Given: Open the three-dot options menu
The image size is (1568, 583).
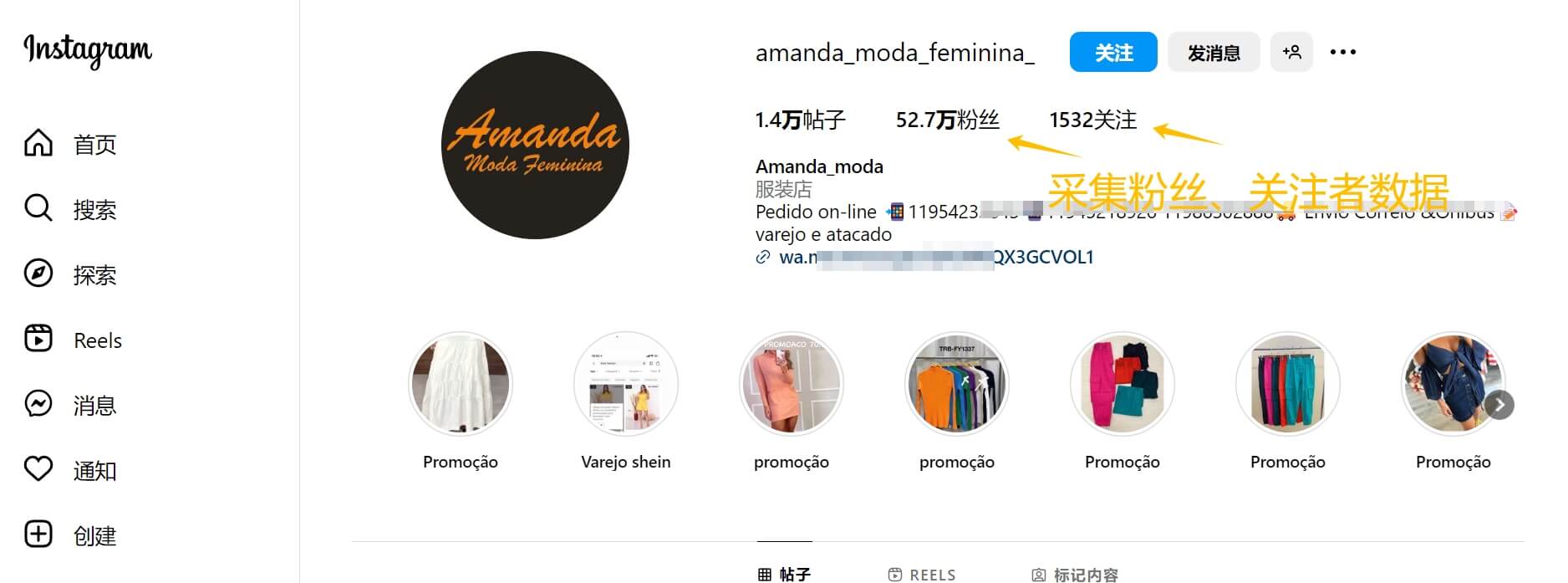Looking at the screenshot, I should 1342,52.
